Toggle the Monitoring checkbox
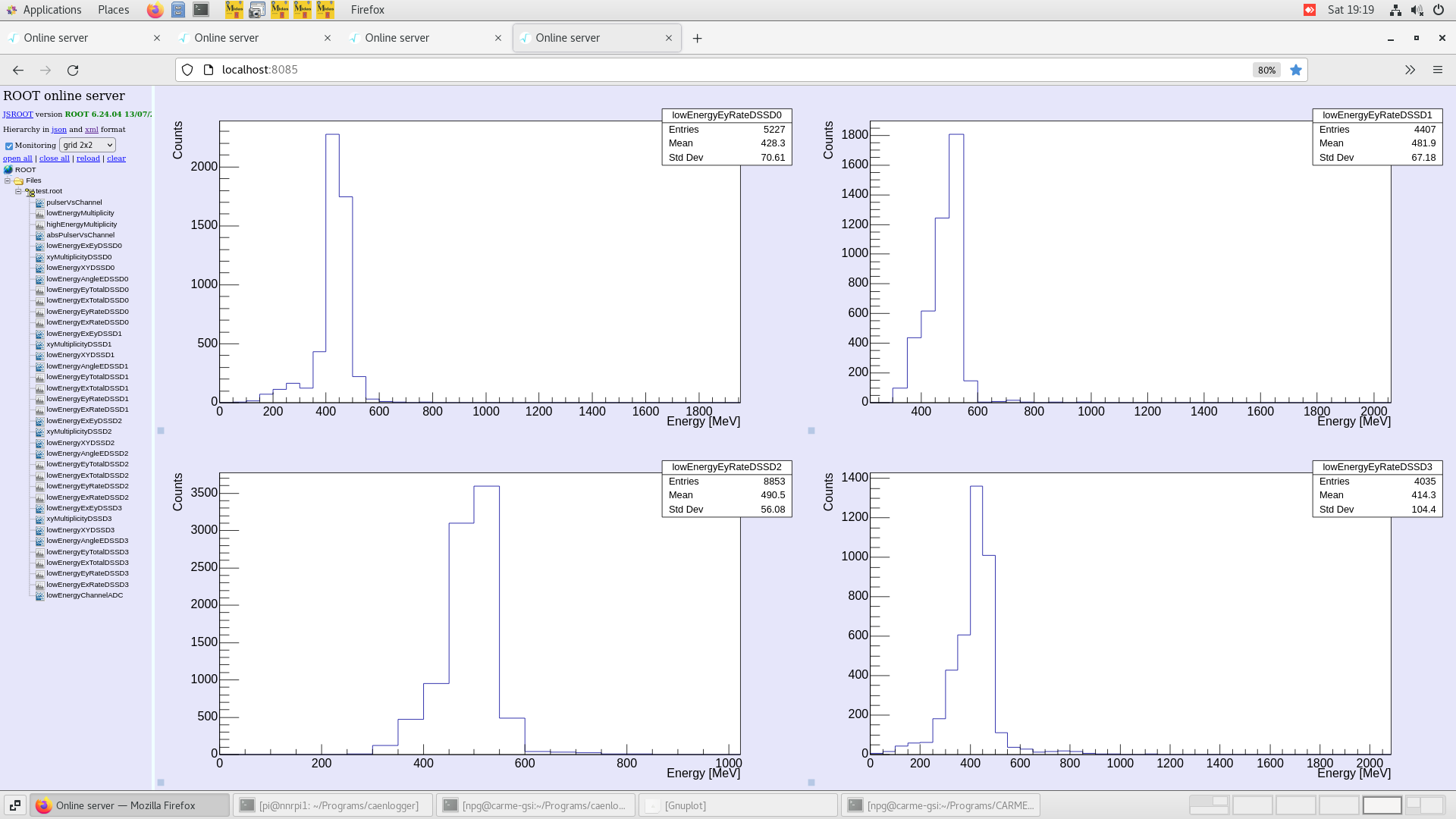Screen dimensions: 1456x819 tap(9, 146)
